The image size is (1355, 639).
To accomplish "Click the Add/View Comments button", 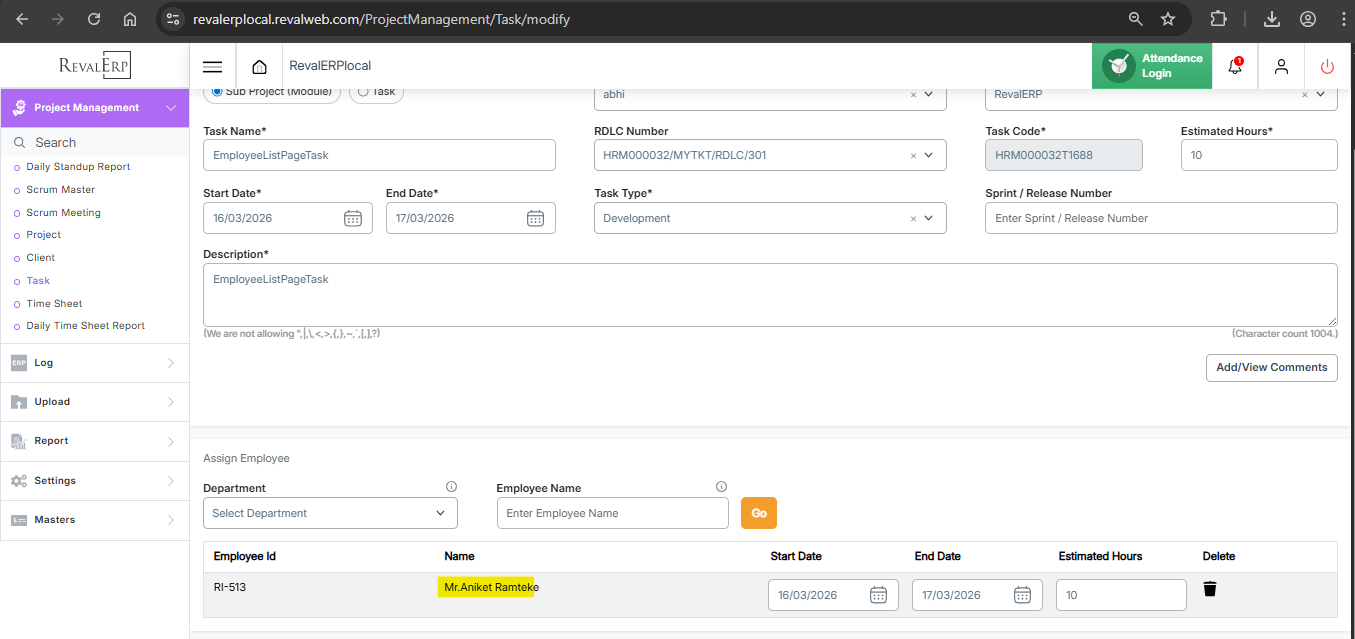I will tap(1271, 367).
